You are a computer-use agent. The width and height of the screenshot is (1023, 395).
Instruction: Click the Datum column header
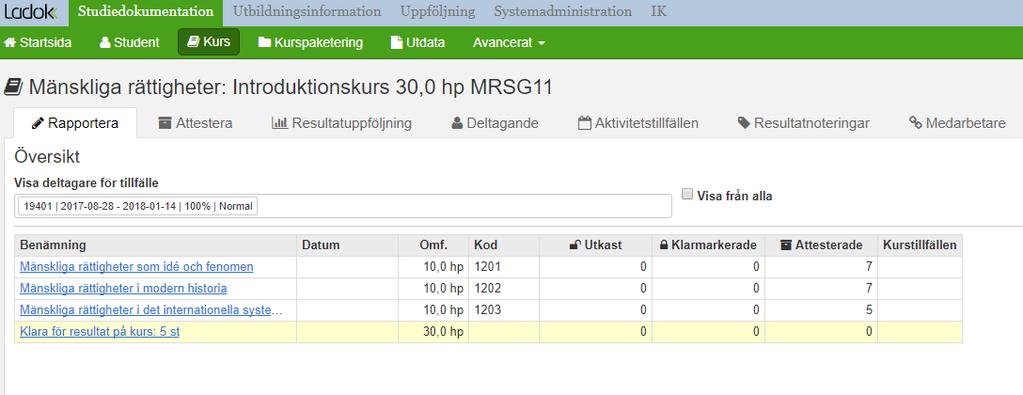point(347,245)
